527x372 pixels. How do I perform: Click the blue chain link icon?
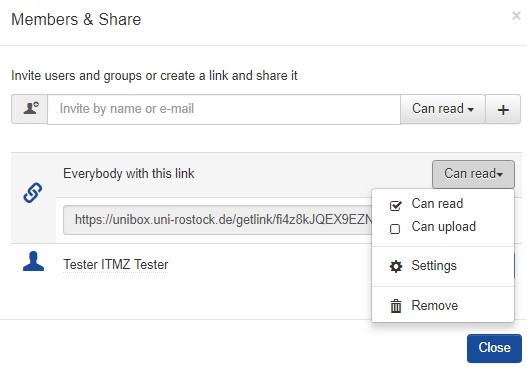[33, 193]
